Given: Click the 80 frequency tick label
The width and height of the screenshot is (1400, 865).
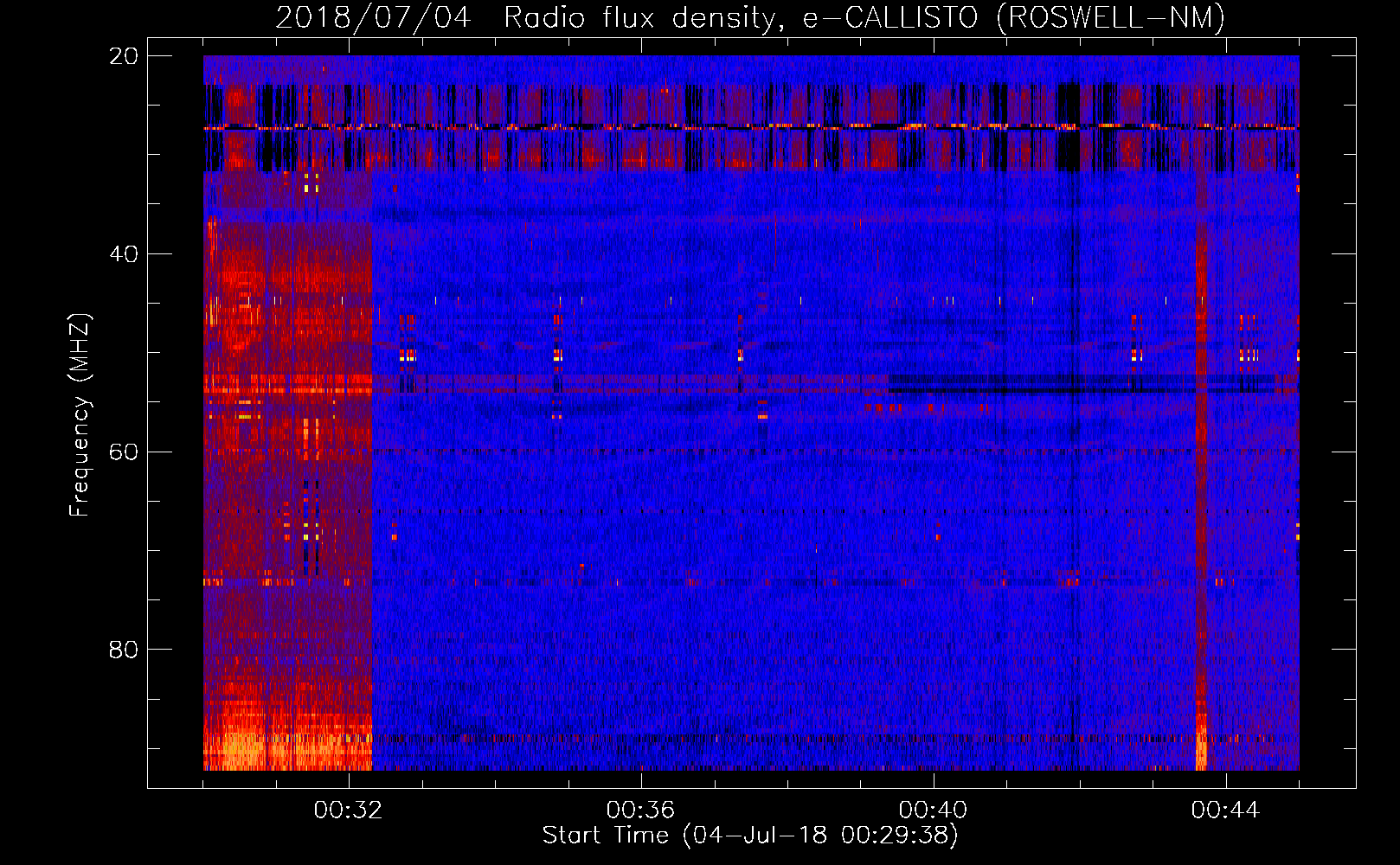Looking at the screenshot, I should coord(124,650).
